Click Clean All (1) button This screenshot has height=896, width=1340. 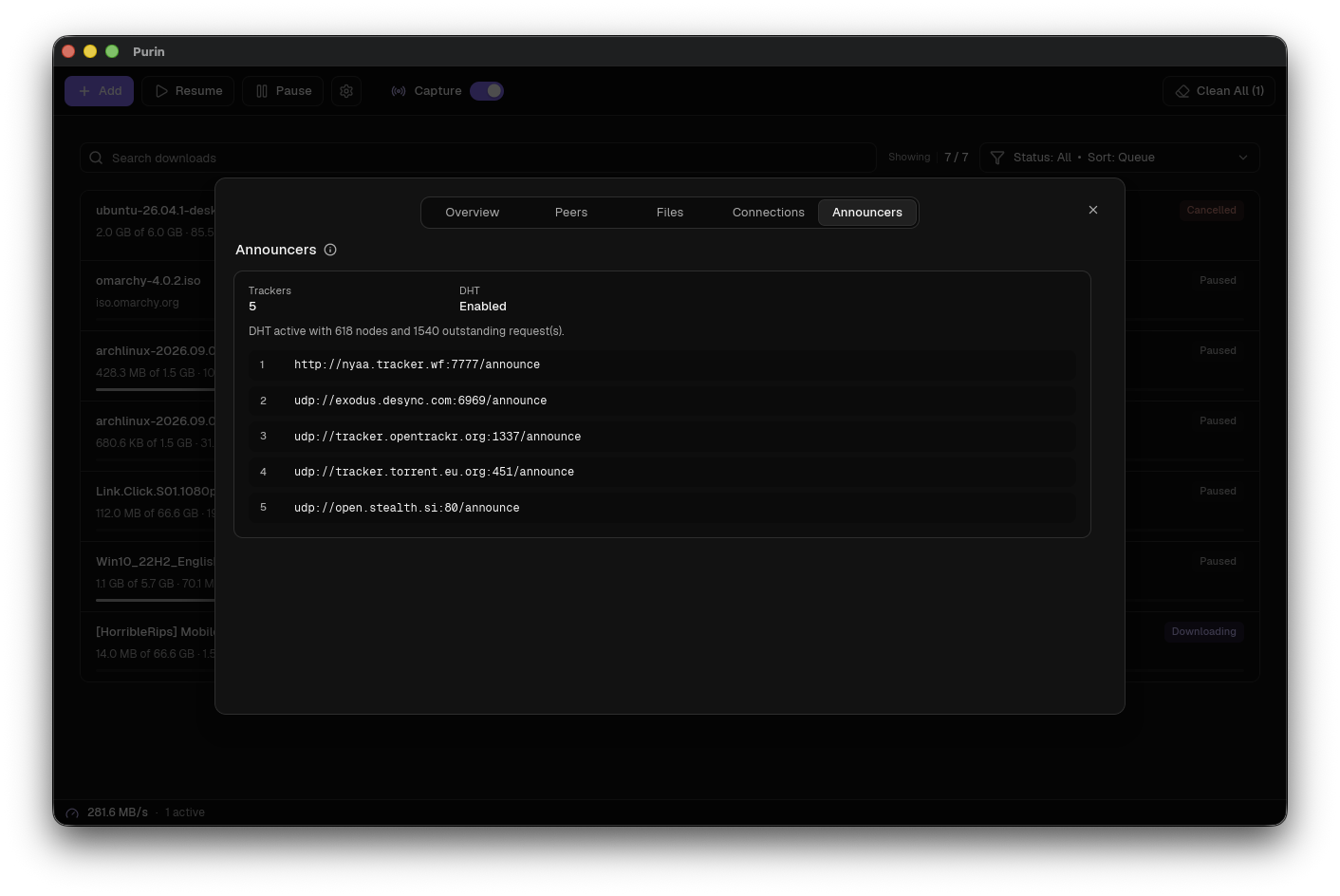point(1219,91)
